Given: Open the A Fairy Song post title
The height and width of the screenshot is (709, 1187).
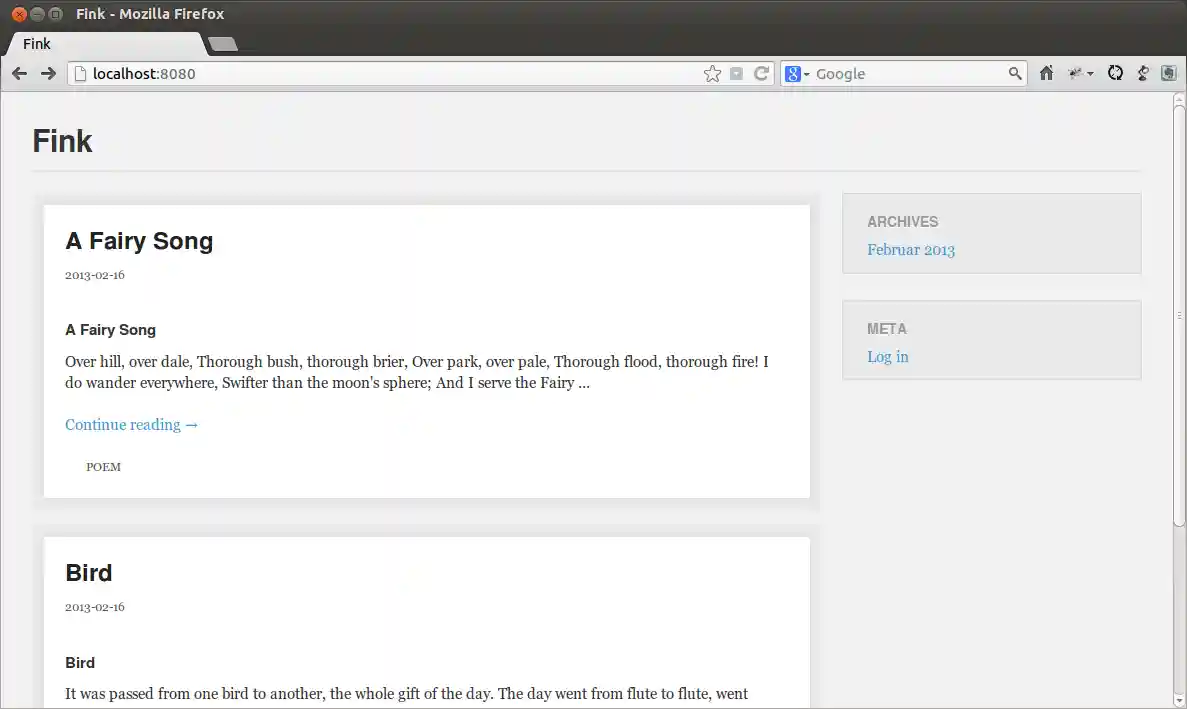Looking at the screenshot, I should pos(139,241).
